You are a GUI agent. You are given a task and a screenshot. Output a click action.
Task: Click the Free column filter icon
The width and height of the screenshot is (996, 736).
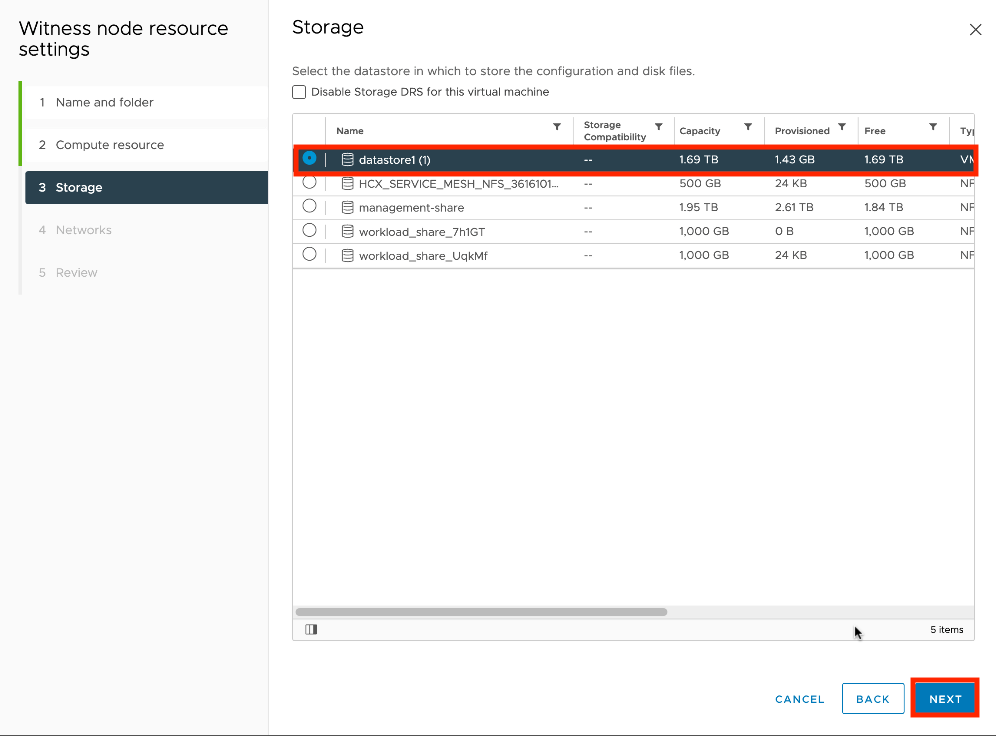point(933,127)
